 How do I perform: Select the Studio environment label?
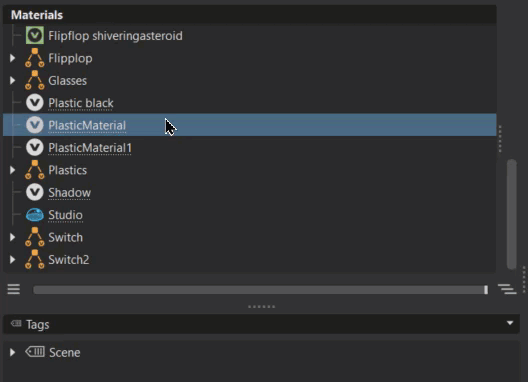click(x=65, y=215)
